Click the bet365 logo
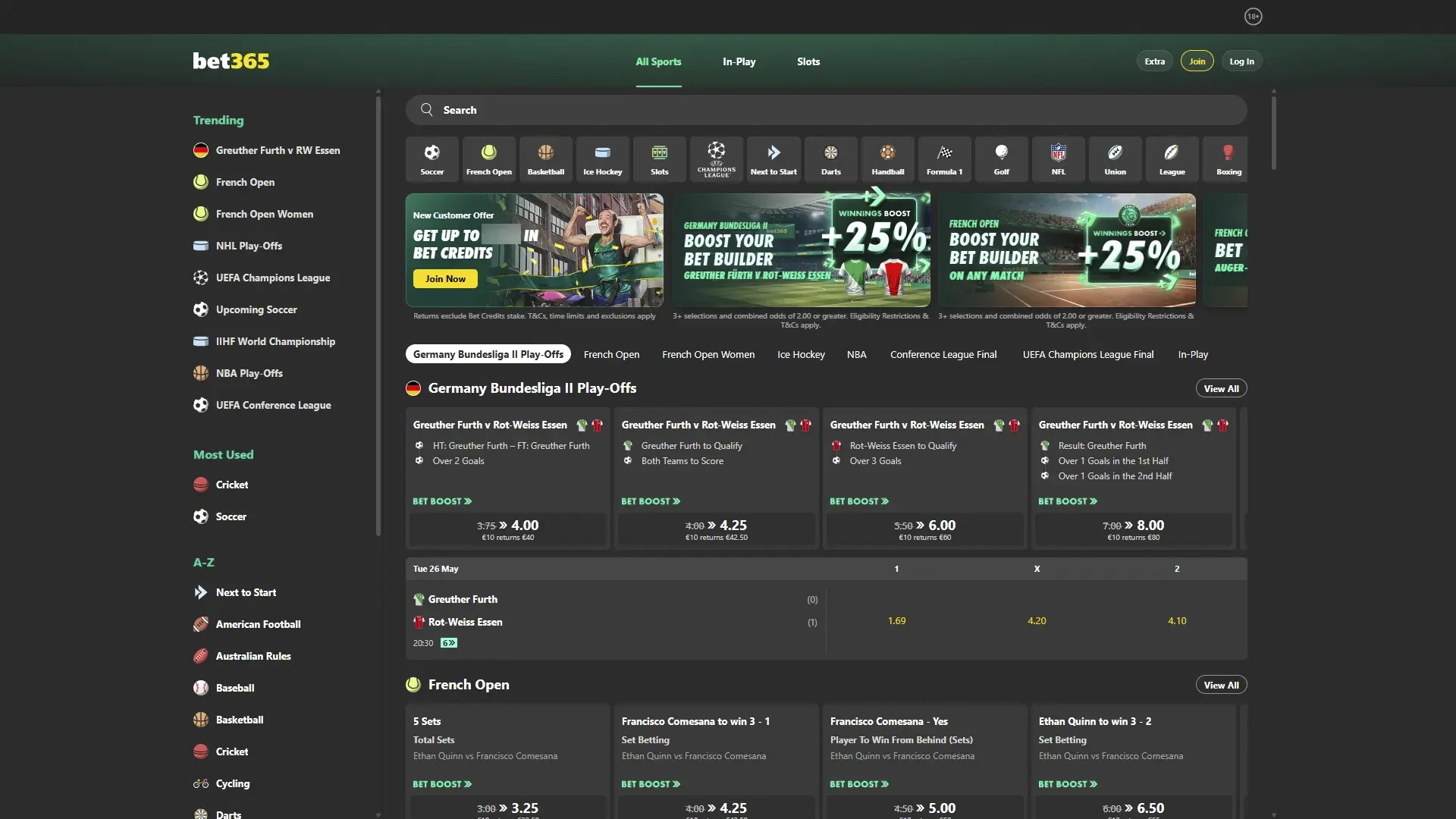Image resolution: width=1456 pixels, height=819 pixels. click(x=231, y=61)
